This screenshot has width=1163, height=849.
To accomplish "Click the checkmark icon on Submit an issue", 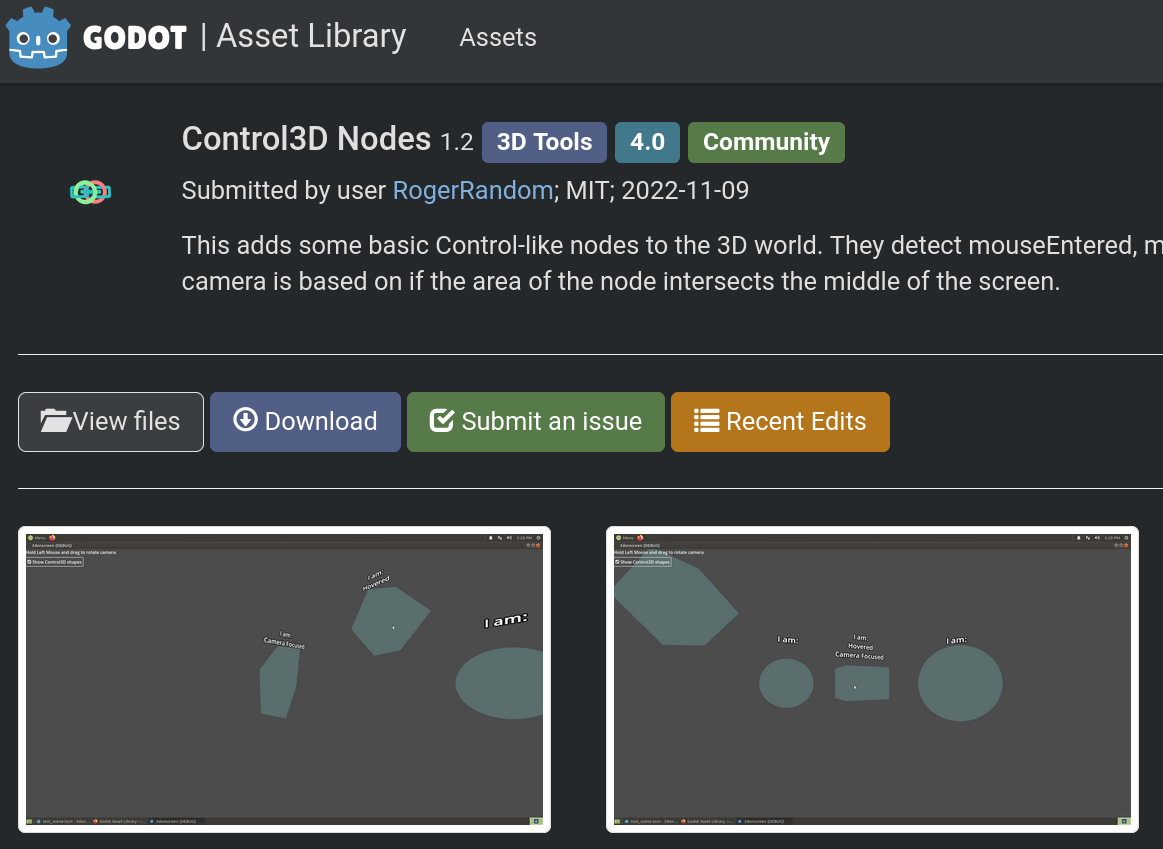I will [x=441, y=420].
